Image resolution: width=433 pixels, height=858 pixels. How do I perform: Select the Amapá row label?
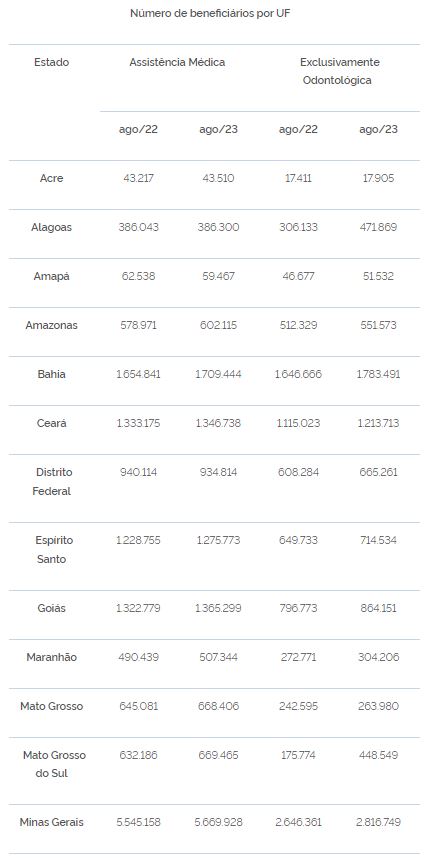click(x=51, y=276)
